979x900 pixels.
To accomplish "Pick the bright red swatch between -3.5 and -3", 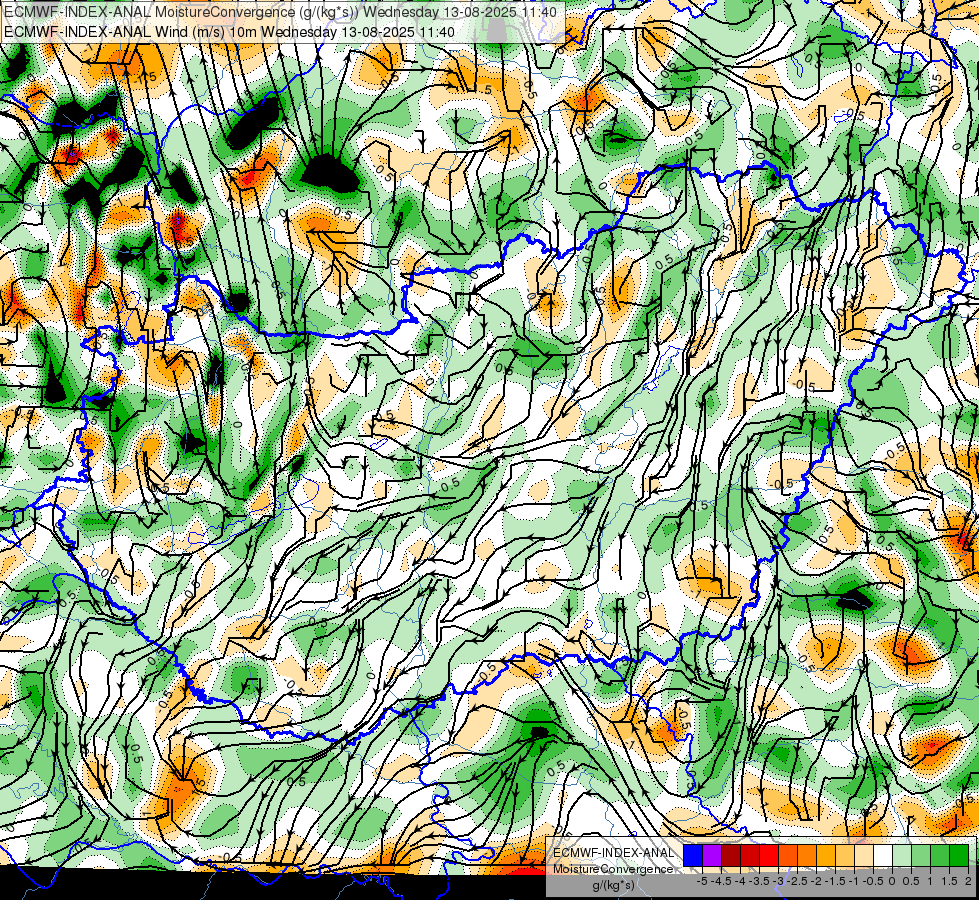I will [x=769, y=855].
